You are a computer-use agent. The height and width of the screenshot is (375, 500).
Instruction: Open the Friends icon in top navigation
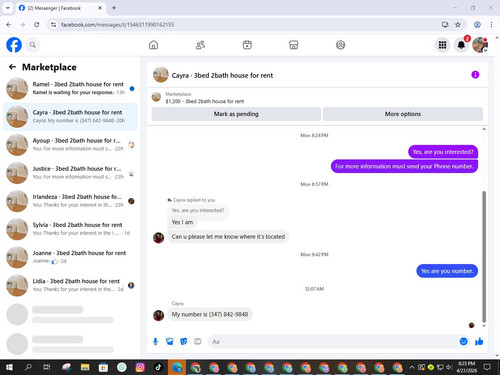pyautogui.click(x=200, y=45)
